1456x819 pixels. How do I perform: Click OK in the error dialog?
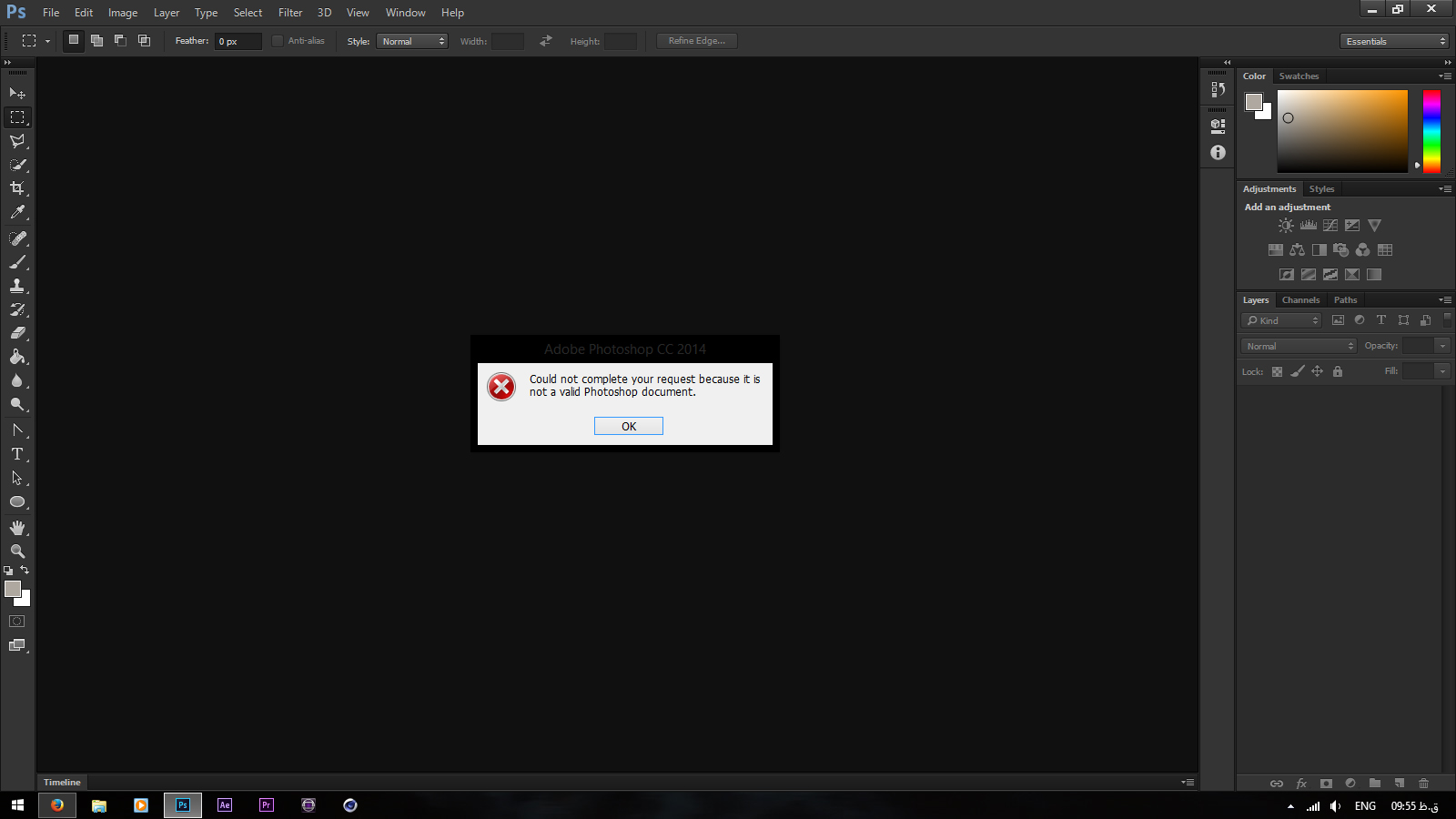629,426
